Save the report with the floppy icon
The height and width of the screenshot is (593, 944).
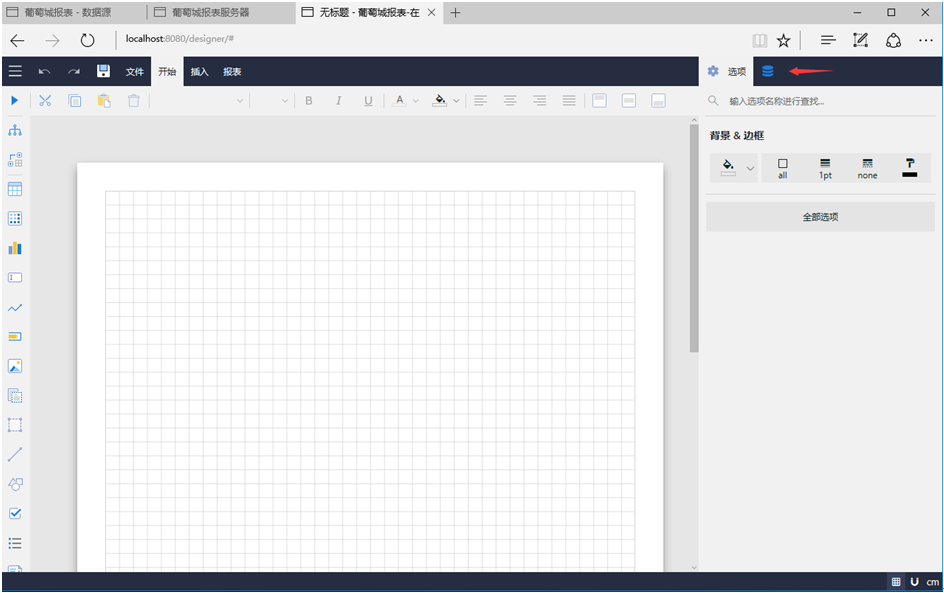(x=104, y=71)
